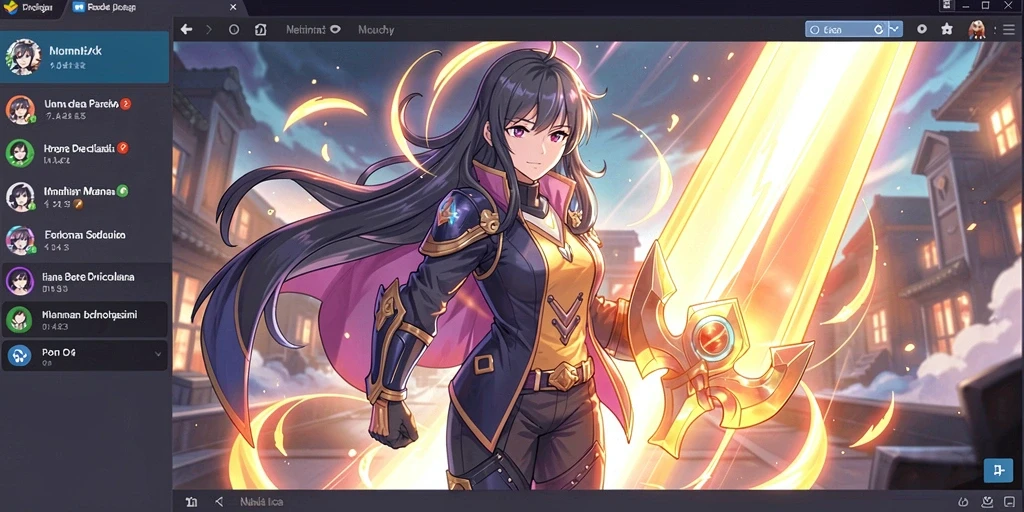
Task: Open the vertical dots menu
Action: [995, 29]
